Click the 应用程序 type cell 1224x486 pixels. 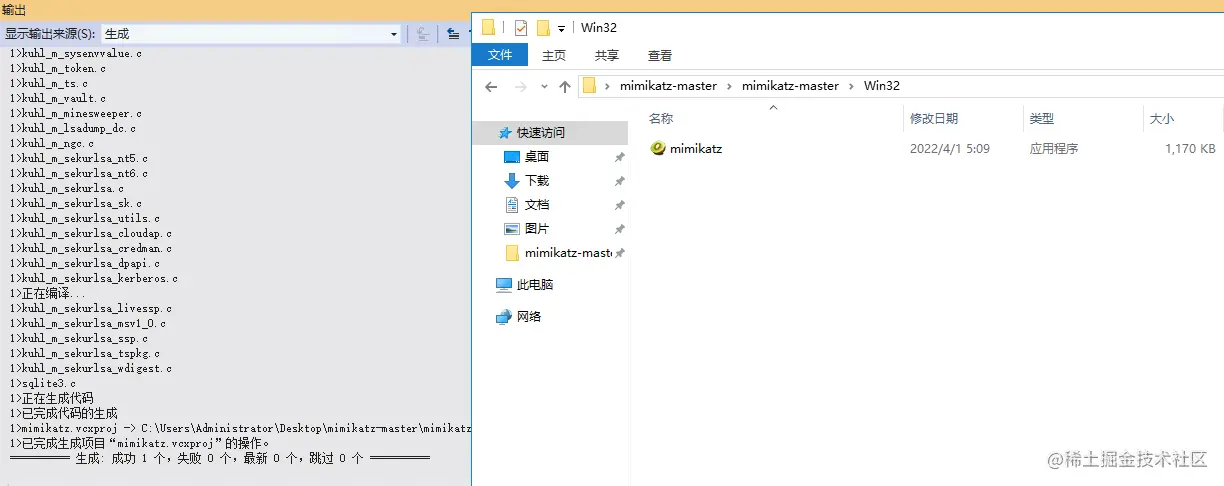click(x=1054, y=148)
